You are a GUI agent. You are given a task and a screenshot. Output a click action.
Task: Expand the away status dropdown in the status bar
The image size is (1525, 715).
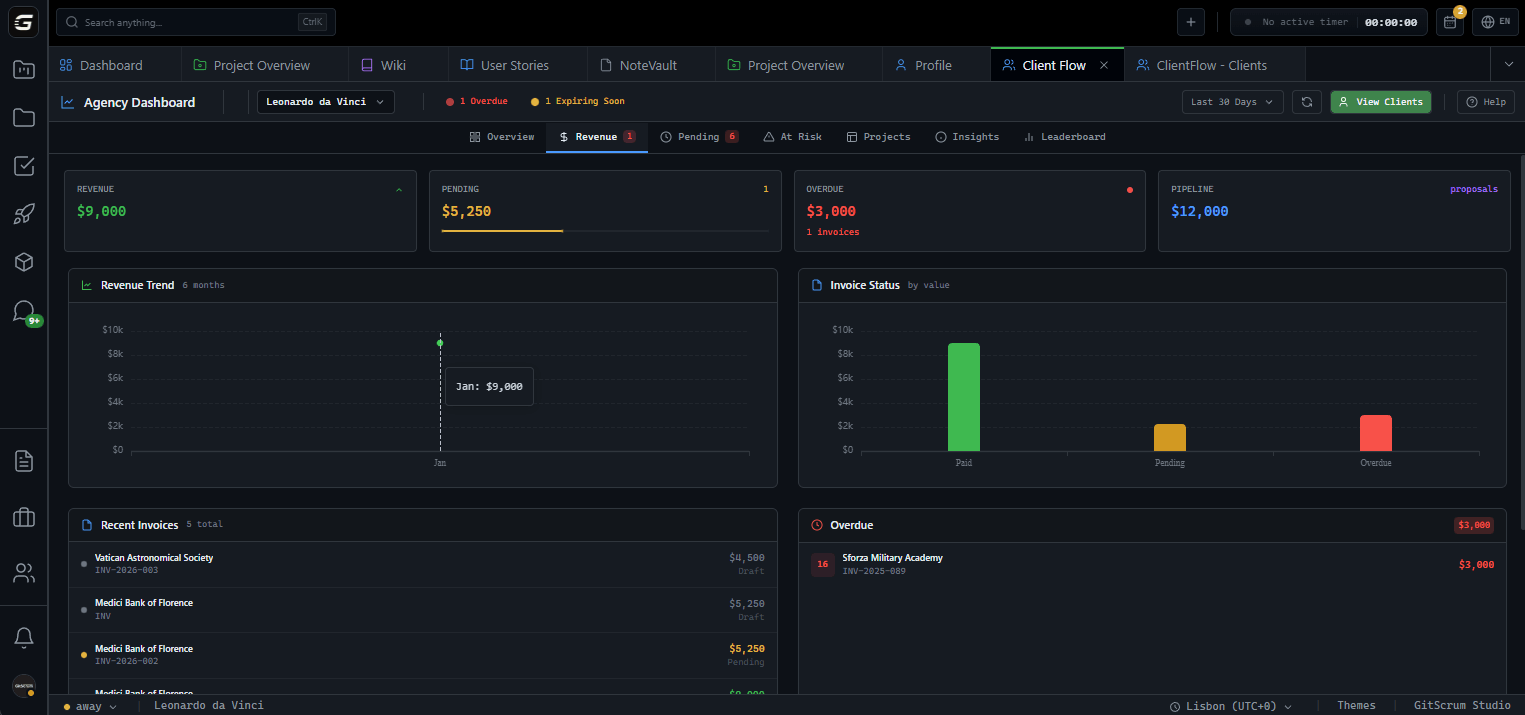point(89,705)
